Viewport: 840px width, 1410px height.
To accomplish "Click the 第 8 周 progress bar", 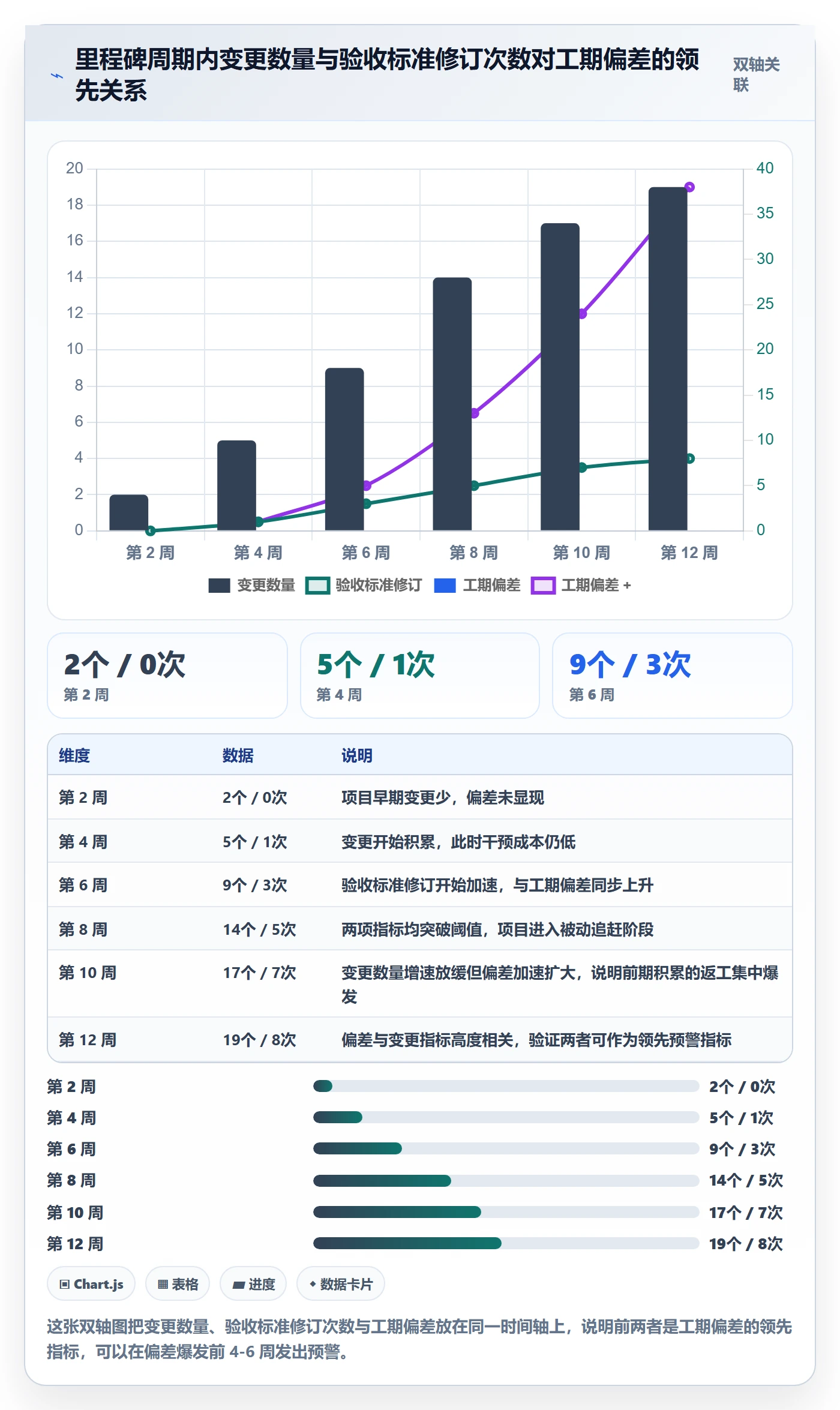I will [x=506, y=1181].
